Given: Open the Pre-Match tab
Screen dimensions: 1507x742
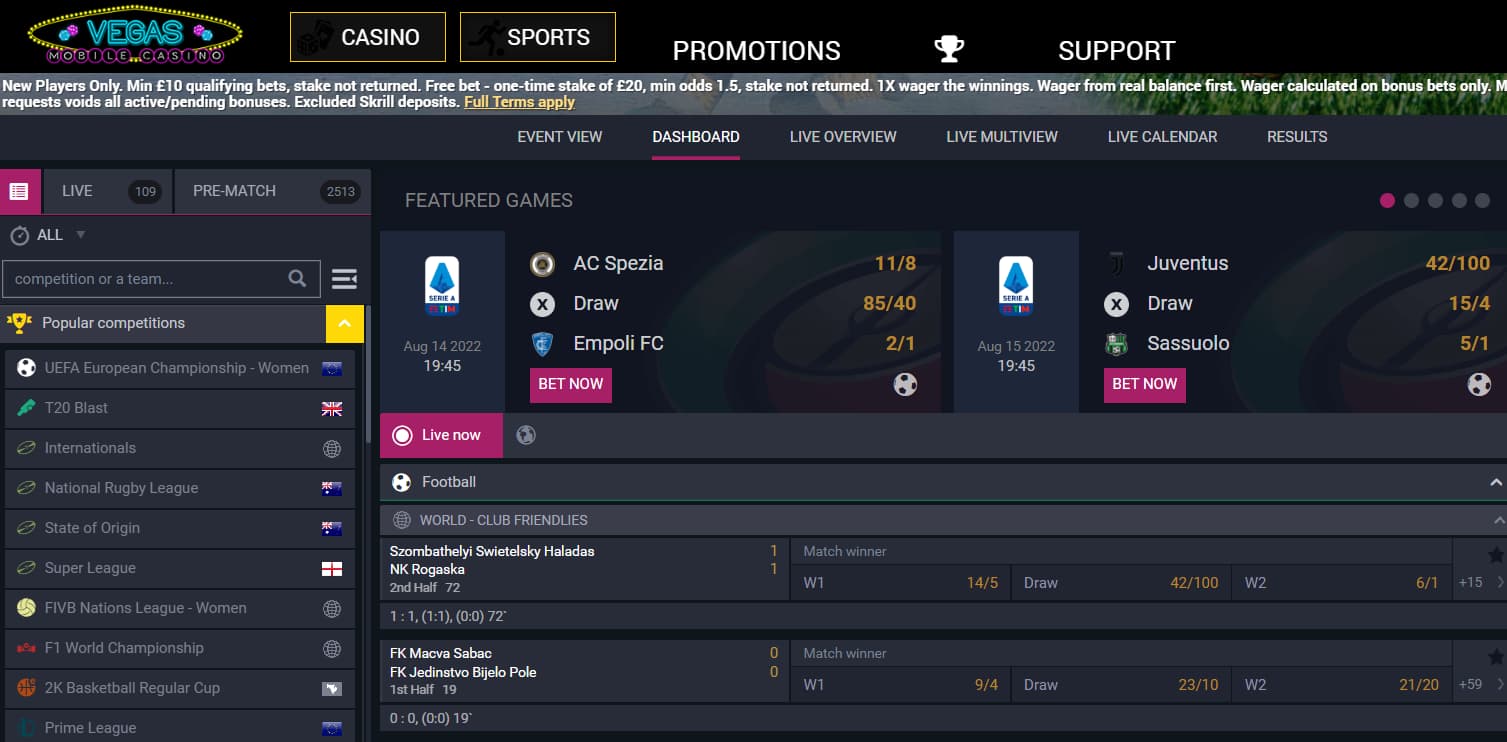Looking at the screenshot, I should tap(272, 191).
